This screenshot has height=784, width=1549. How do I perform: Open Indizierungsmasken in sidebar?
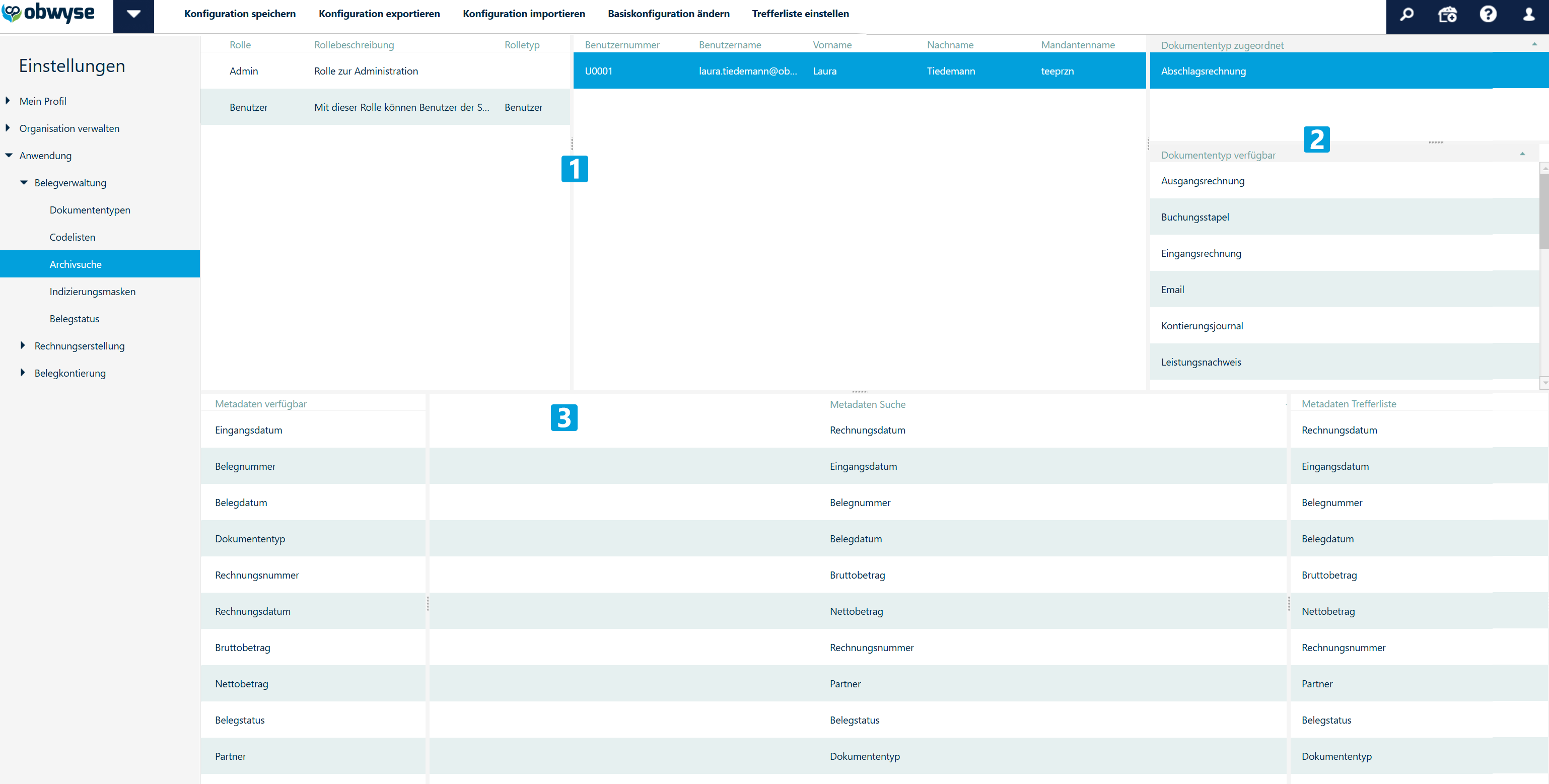(92, 292)
